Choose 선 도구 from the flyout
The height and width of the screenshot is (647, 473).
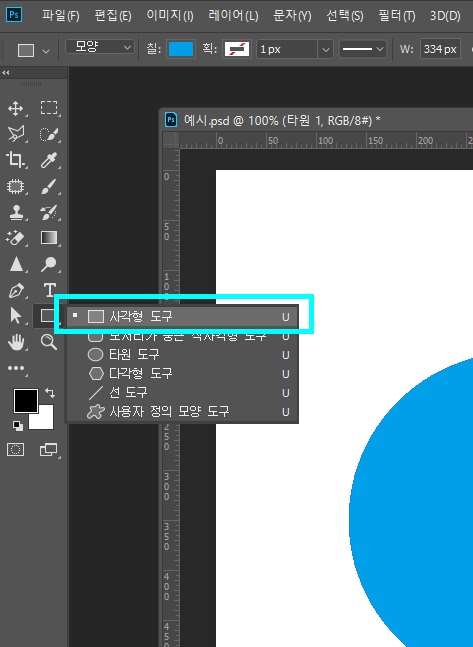pyautogui.click(x=182, y=392)
